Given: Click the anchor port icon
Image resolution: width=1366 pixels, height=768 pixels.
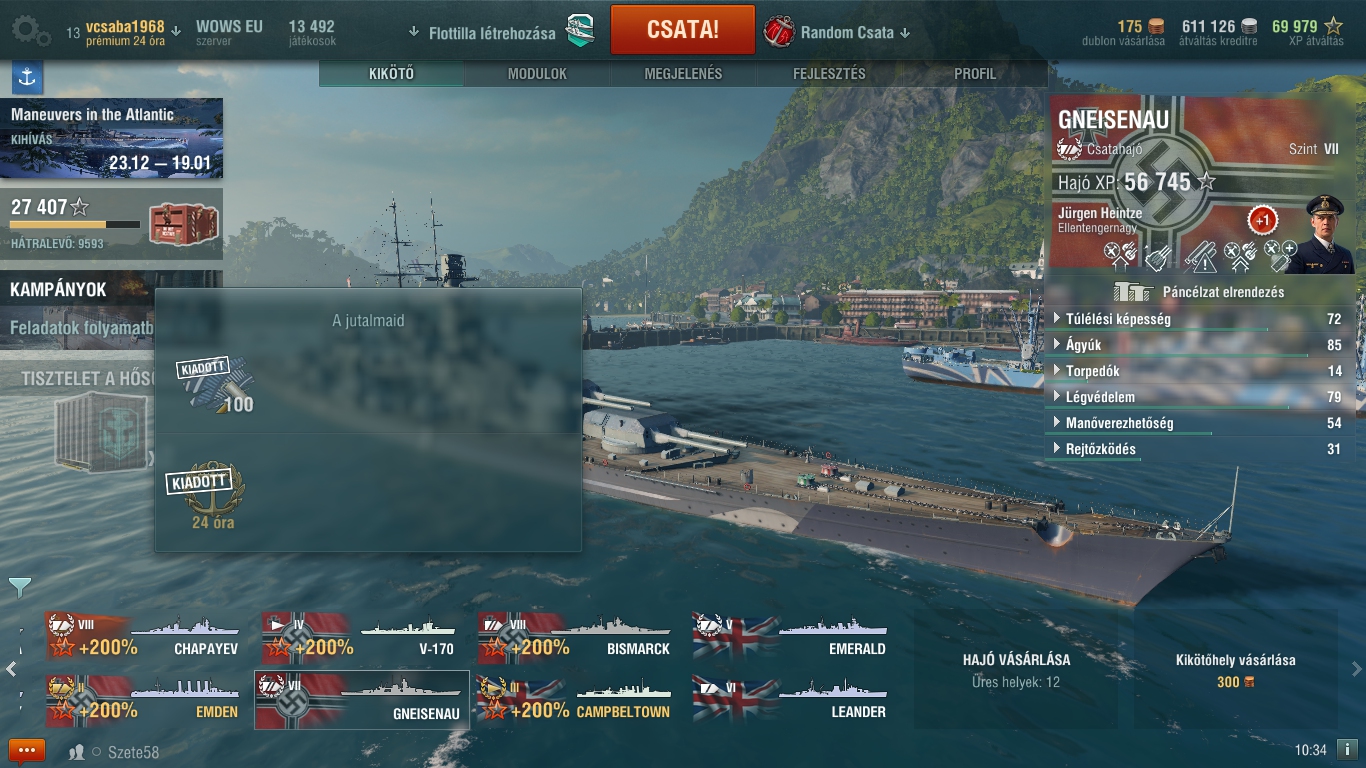Looking at the screenshot, I should tap(27, 77).
